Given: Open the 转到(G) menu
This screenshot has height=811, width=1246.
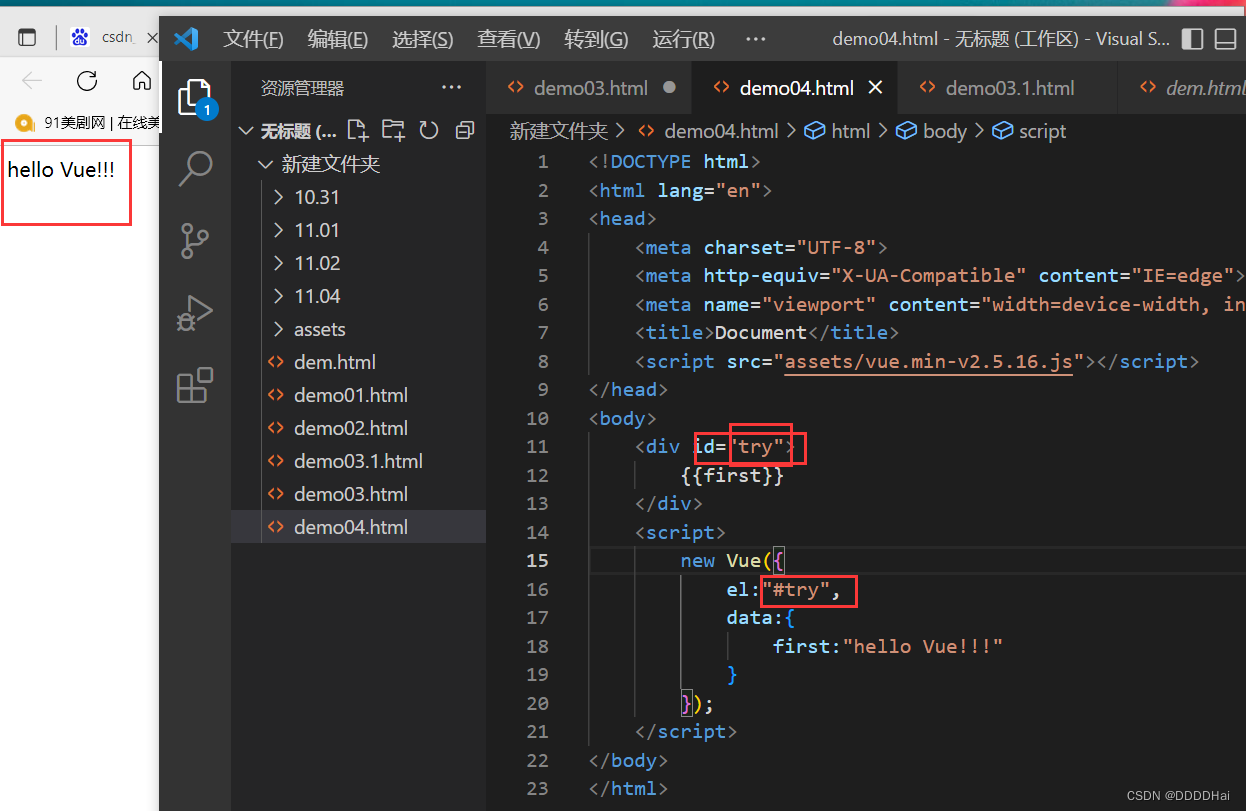Looking at the screenshot, I should click(x=596, y=39).
